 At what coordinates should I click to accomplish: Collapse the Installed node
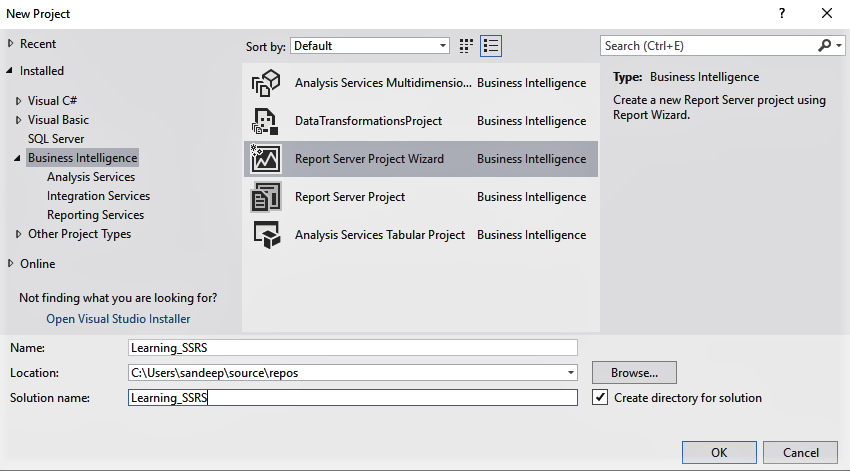click(10, 70)
